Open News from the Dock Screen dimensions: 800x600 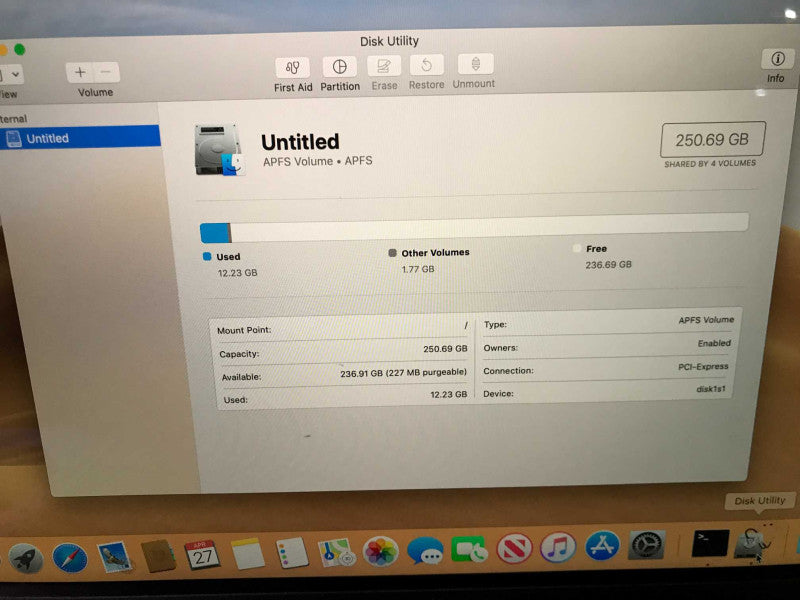(514, 548)
